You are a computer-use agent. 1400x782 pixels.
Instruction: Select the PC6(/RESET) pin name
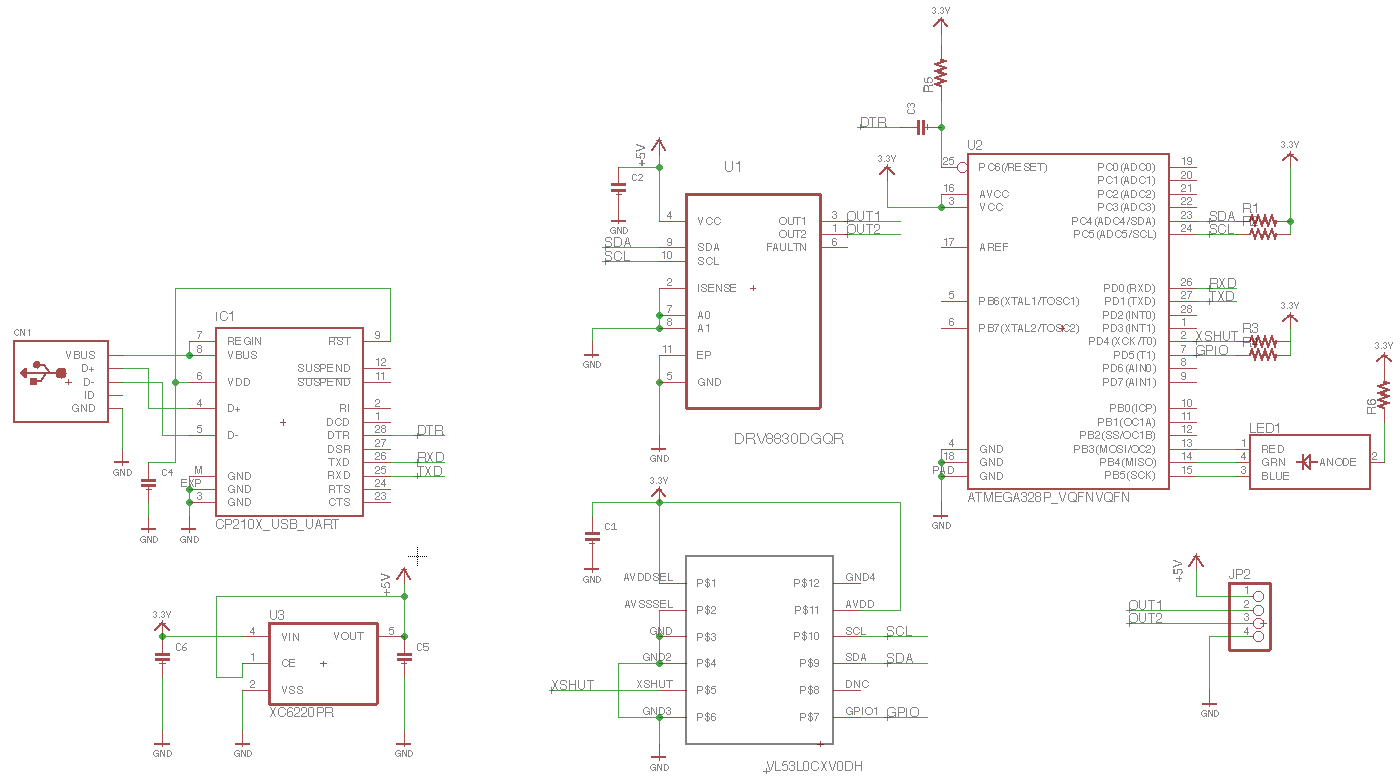coord(1013,167)
